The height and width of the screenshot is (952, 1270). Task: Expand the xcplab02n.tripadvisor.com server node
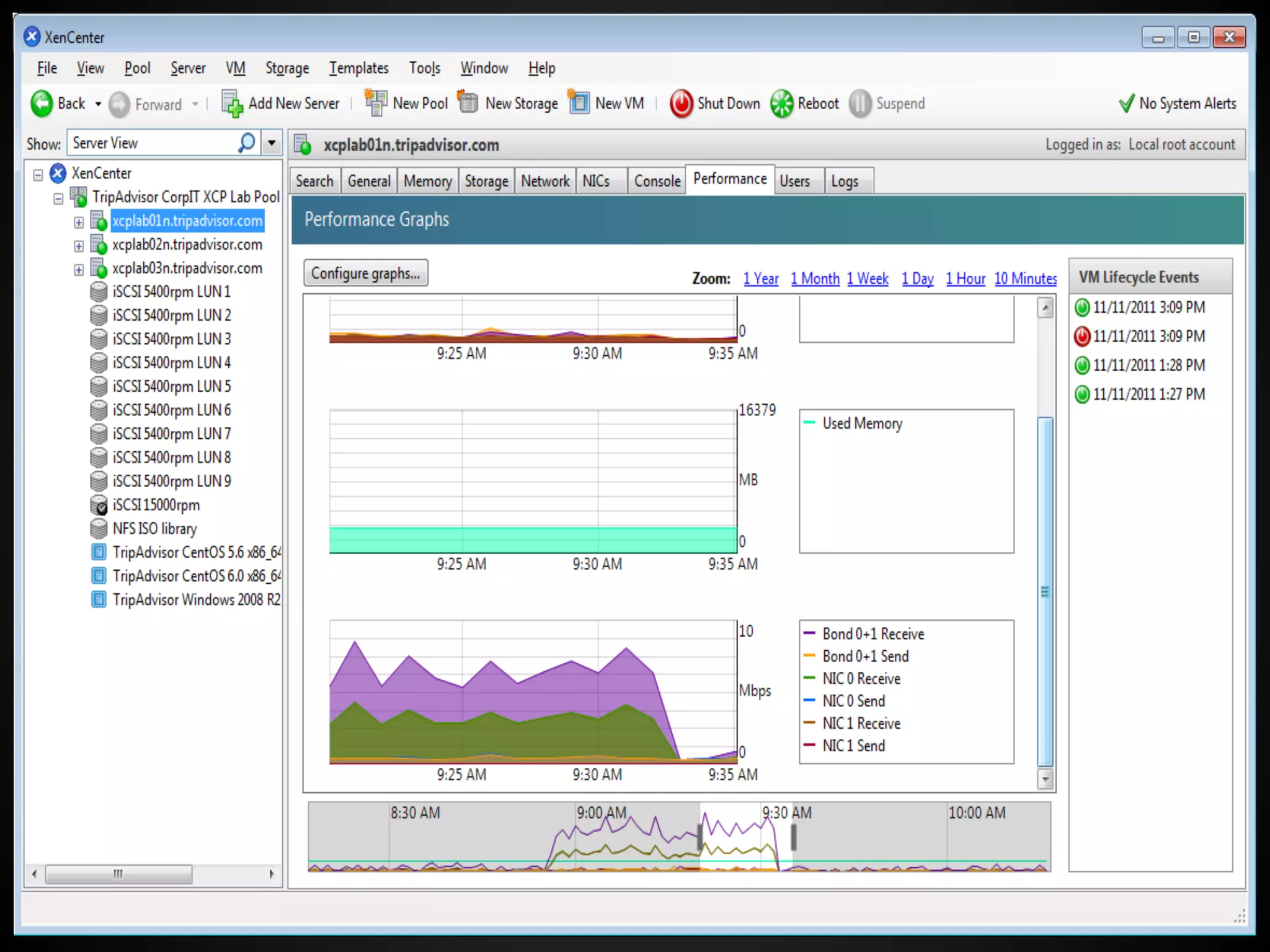[79, 246]
